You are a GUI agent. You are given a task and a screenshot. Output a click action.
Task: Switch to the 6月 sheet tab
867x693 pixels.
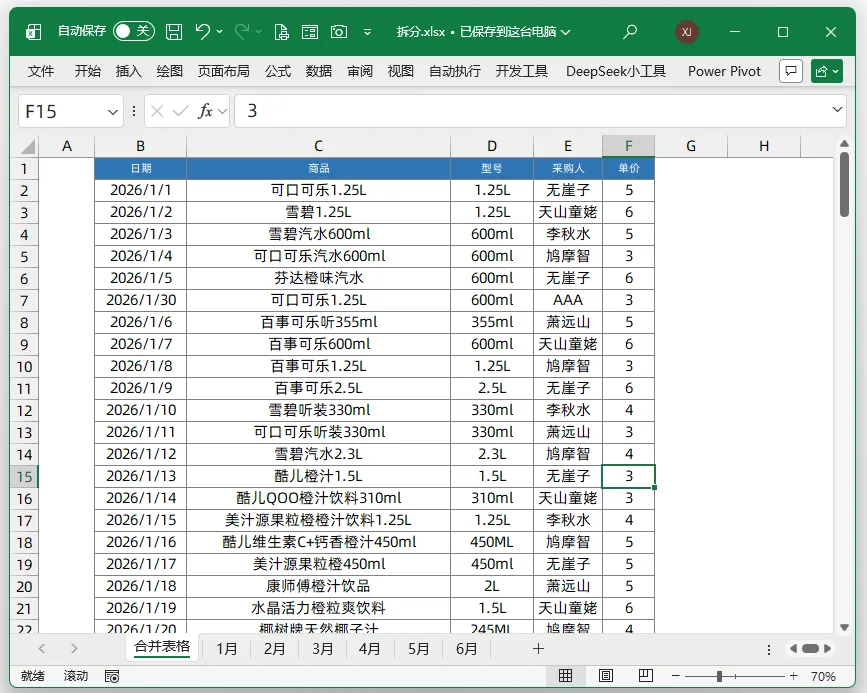[x=467, y=648]
